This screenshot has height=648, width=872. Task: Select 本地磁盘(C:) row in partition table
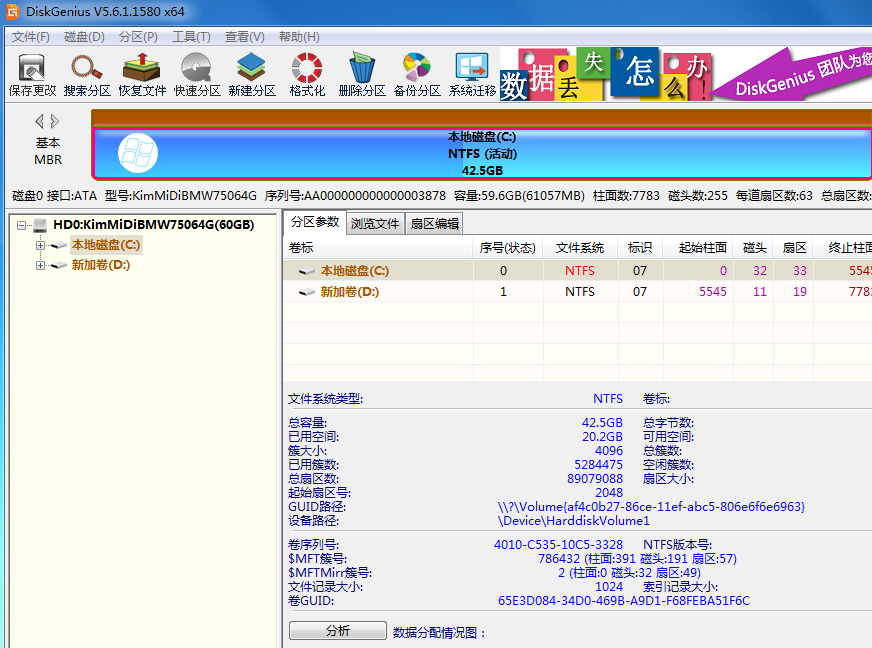click(577, 271)
